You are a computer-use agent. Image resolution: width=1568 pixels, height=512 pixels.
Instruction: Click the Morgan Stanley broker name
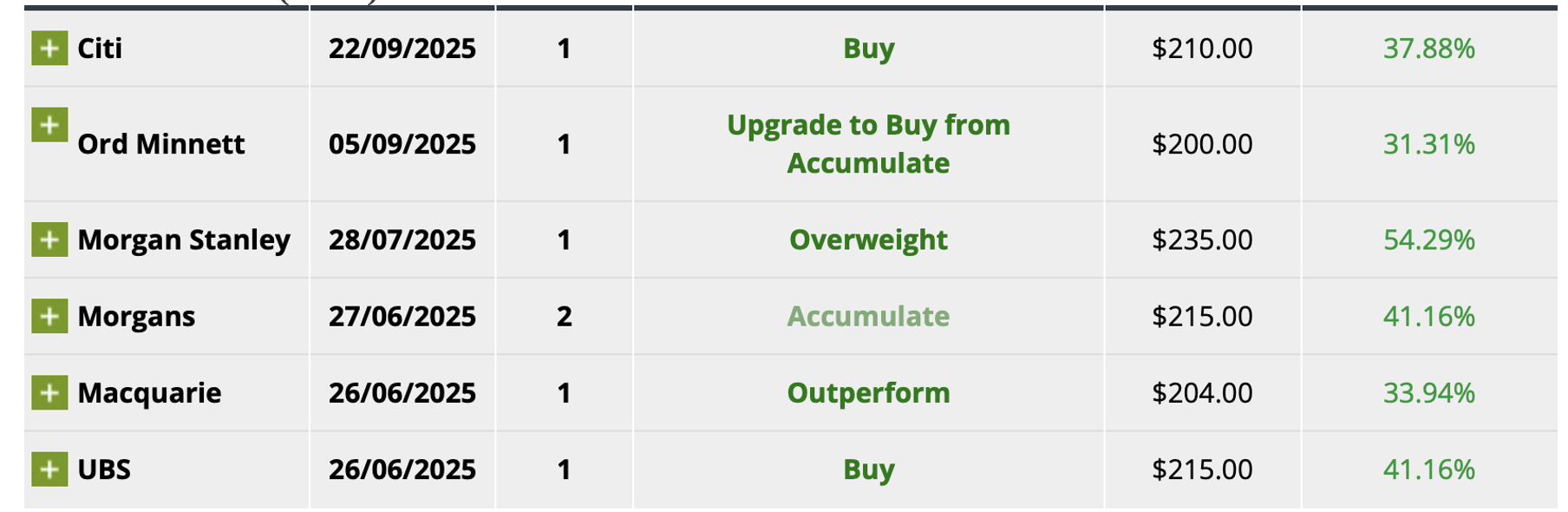click(184, 240)
